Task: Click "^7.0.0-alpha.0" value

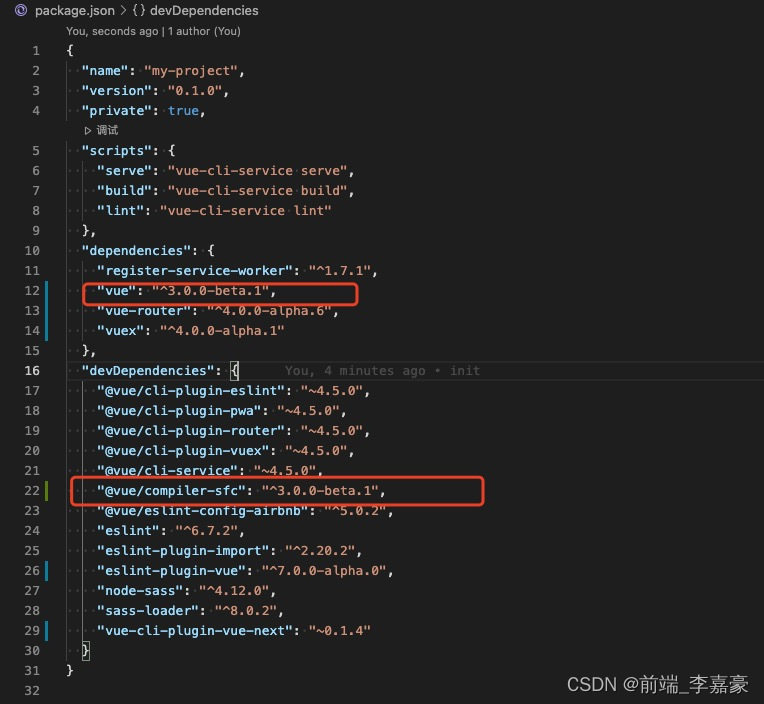Action: [324, 571]
